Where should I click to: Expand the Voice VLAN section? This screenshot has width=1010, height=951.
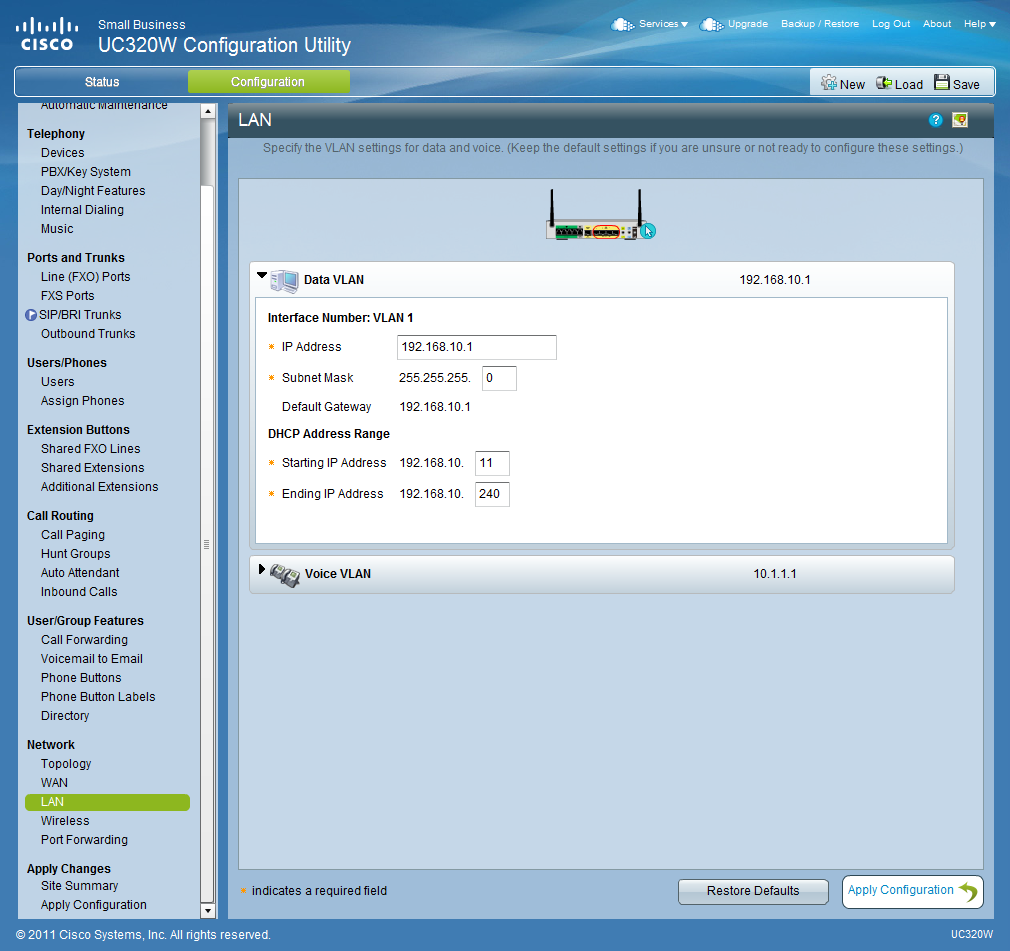click(262, 569)
